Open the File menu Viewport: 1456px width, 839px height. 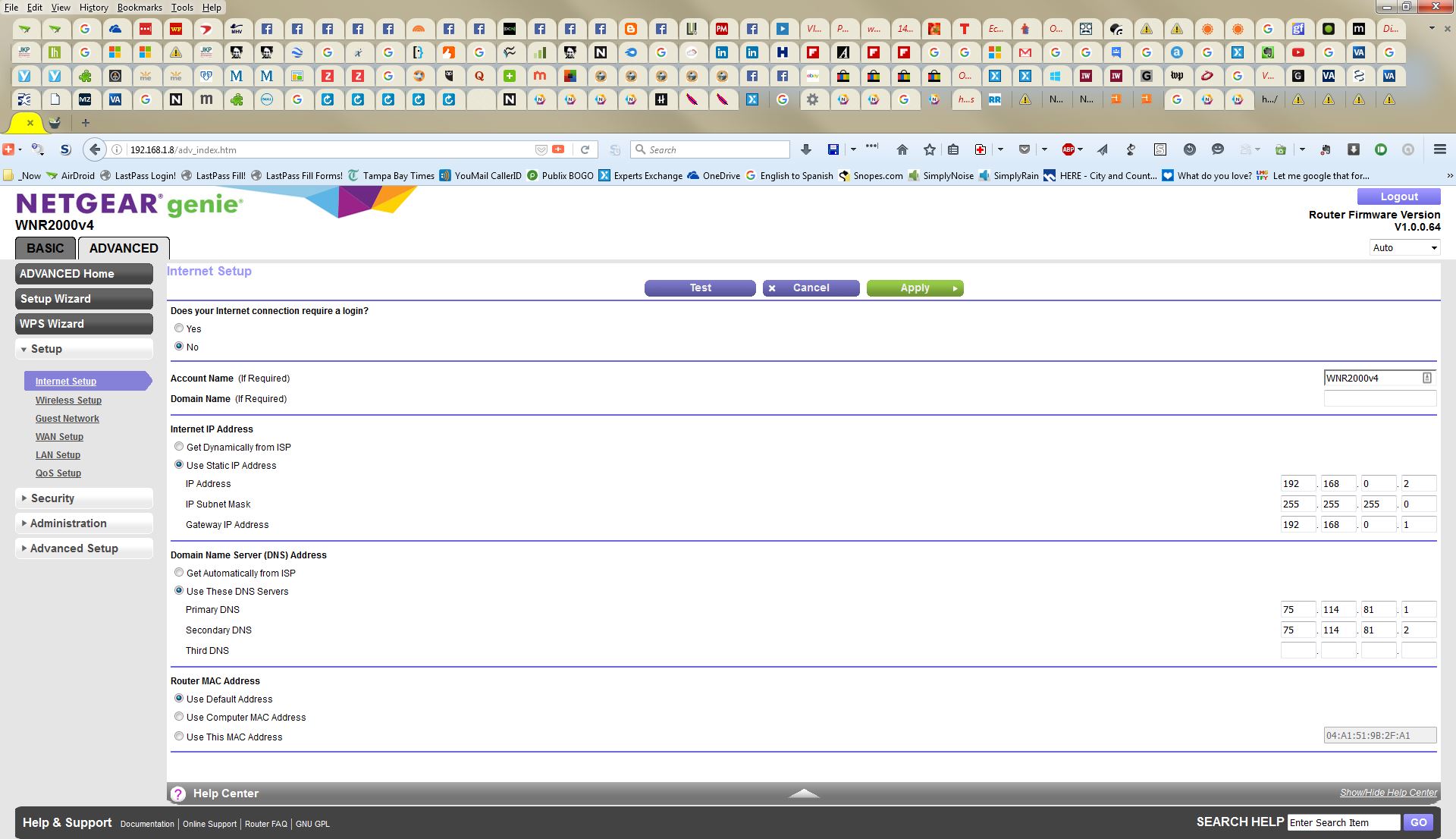pos(11,7)
